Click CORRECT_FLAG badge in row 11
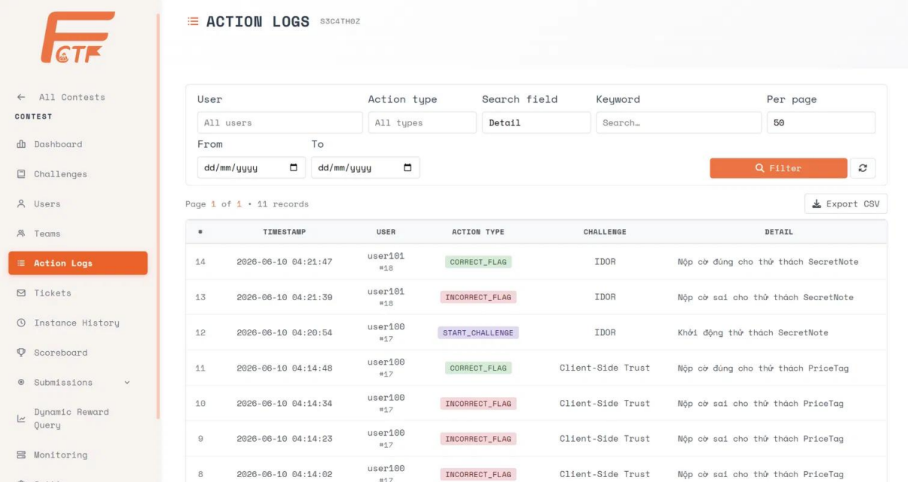The height and width of the screenshot is (482, 908). click(478, 368)
